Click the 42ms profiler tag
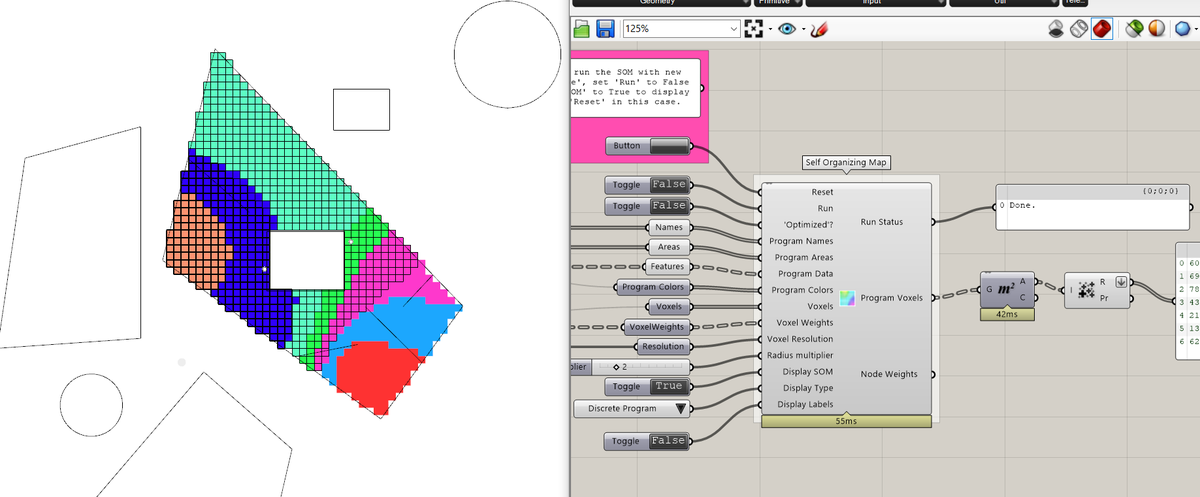Image resolution: width=1200 pixels, height=497 pixels. 1007,314
